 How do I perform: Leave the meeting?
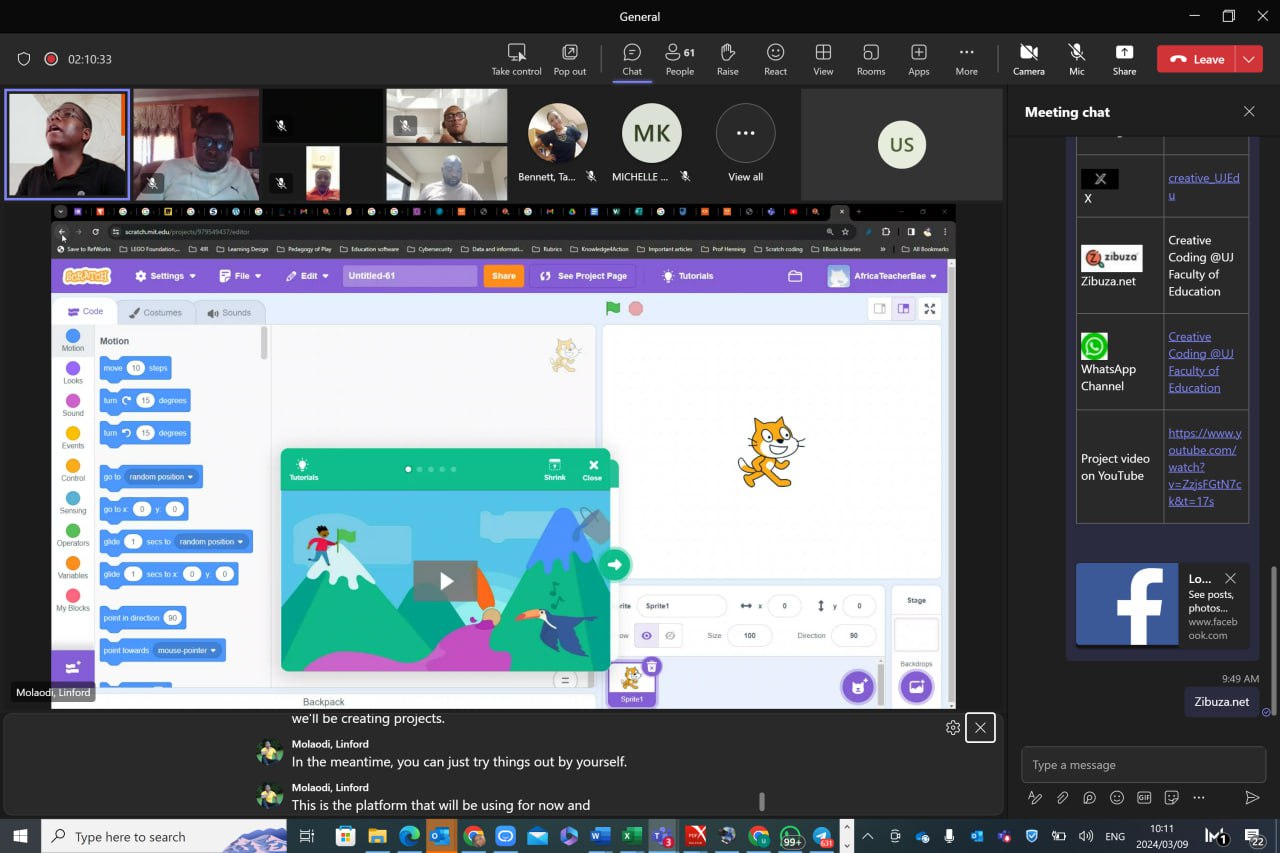tap(1197, 59)
